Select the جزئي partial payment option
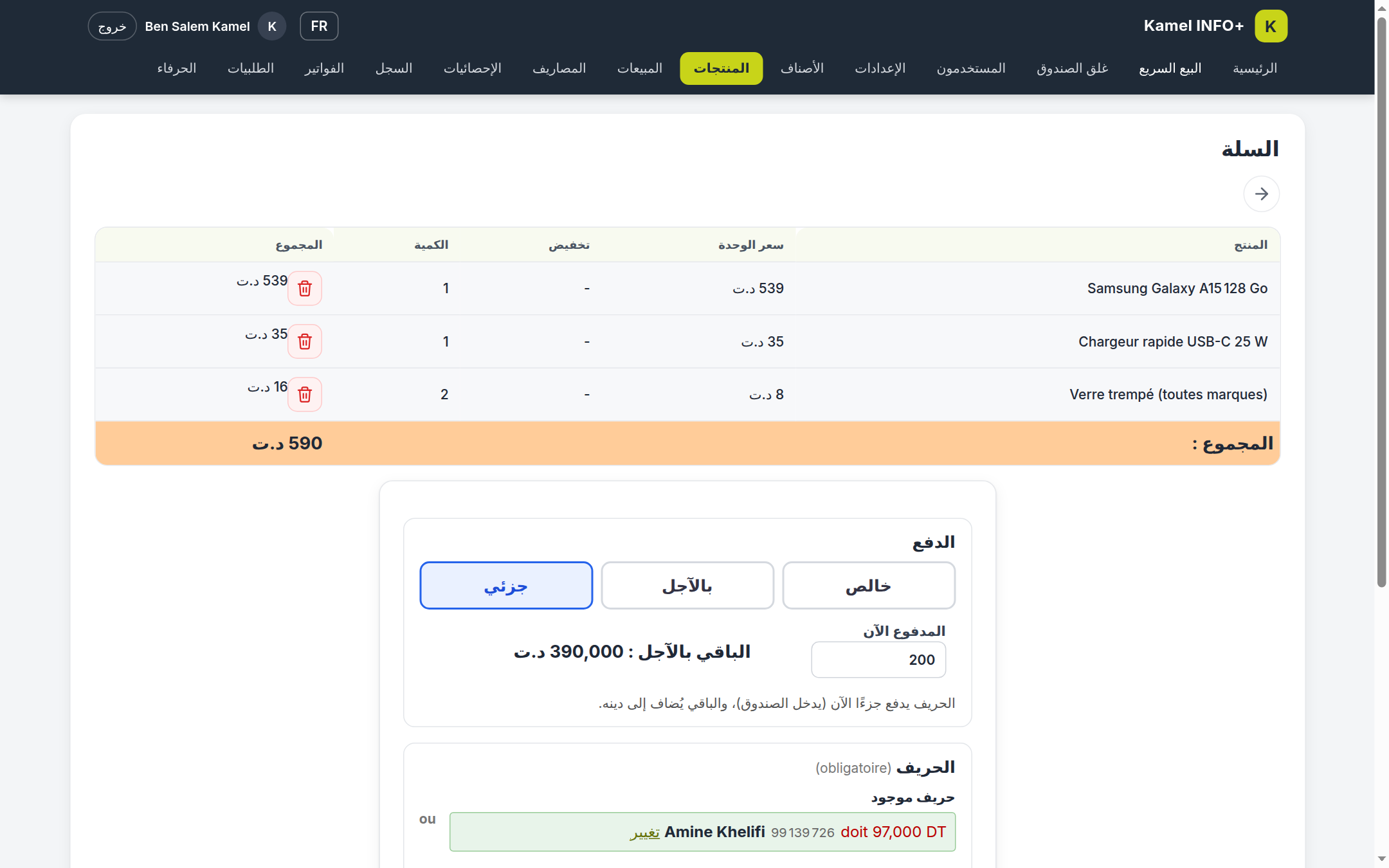The width and height of the screenshot is (1389, 868). pyautogui.click(x=506, y=586)
